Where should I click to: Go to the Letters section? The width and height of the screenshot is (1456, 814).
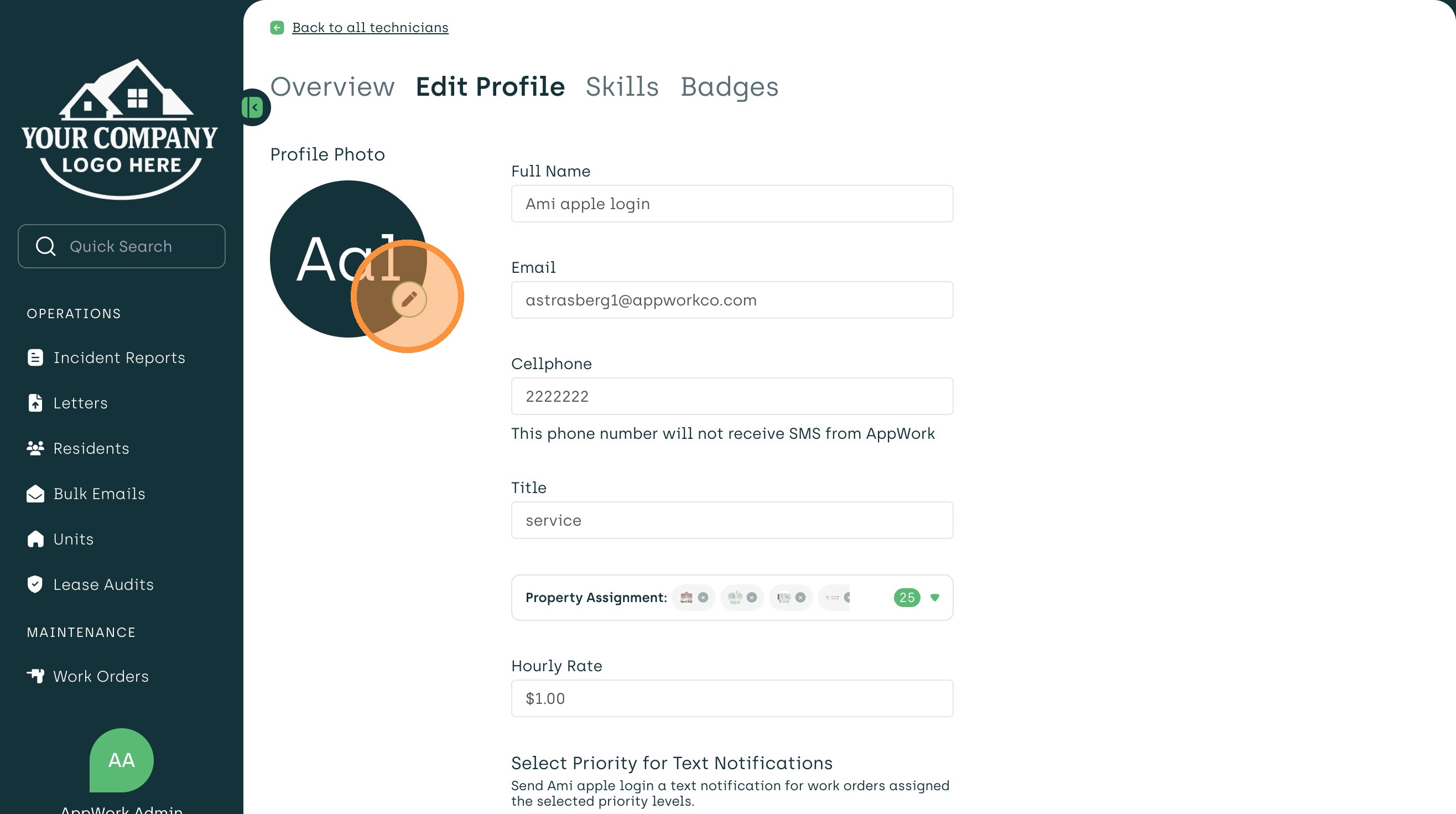(x=80, y=403)
